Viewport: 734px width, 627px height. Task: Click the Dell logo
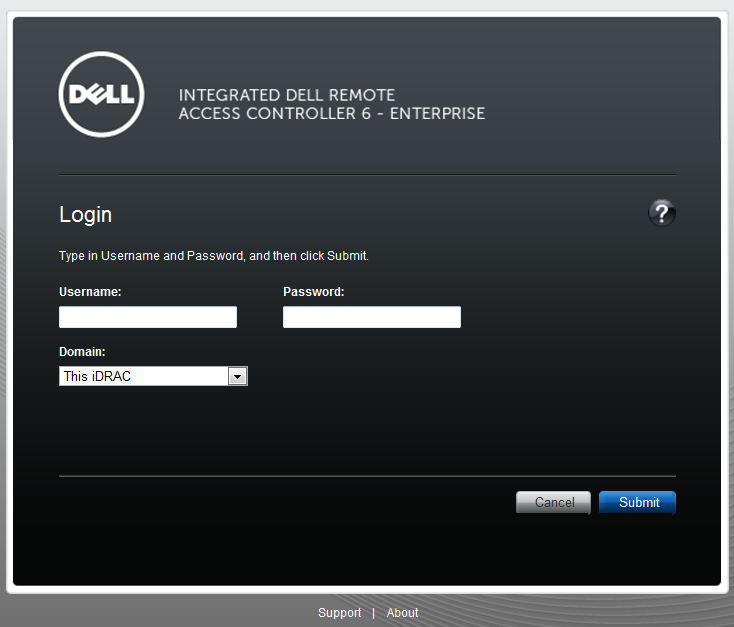102,95
